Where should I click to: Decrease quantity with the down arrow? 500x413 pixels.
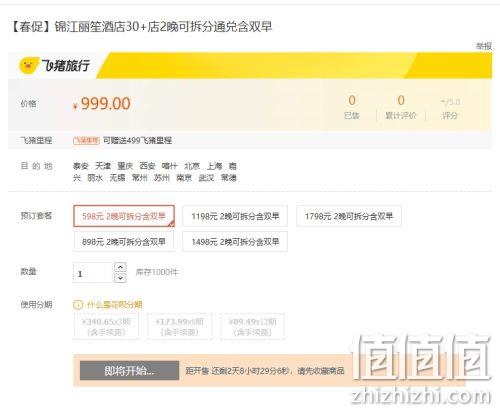[120, 278]
